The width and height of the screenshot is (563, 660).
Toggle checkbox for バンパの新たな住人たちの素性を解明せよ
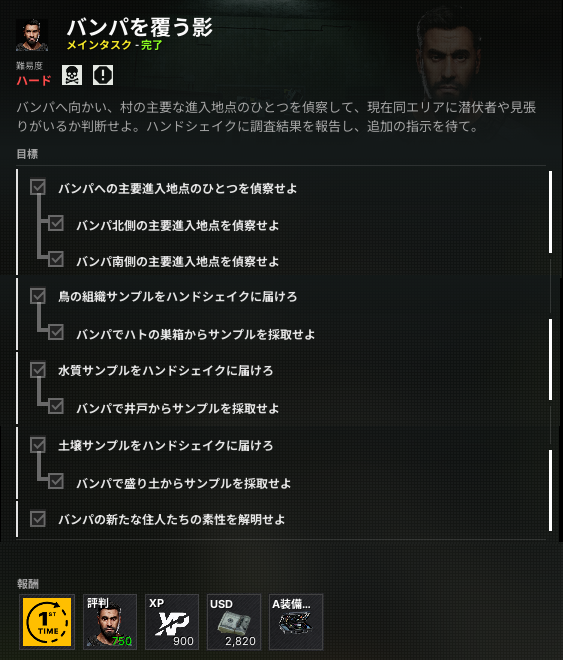[x=38, y=519]
